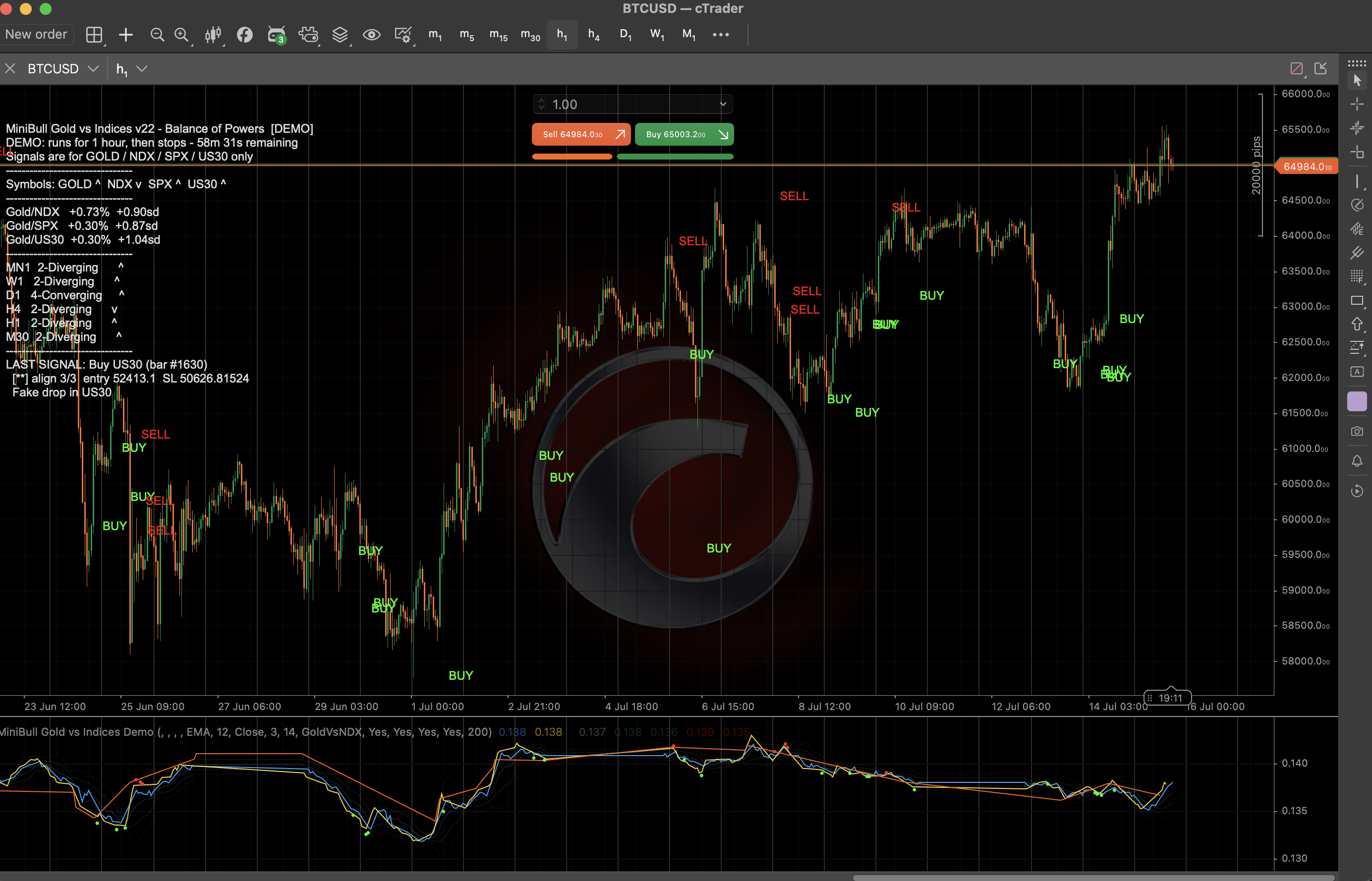
Task: Select the text label tool
Action: pos(1357,371)
